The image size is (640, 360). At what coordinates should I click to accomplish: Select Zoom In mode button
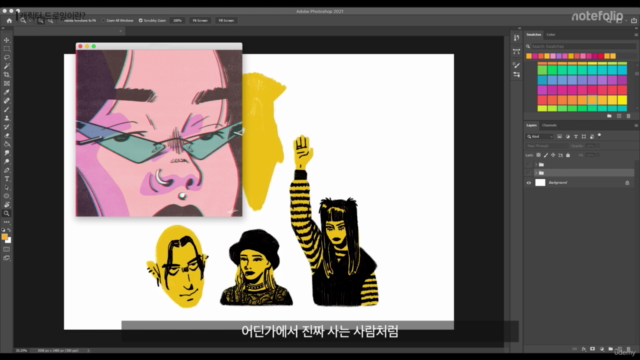tap(41, 20)
